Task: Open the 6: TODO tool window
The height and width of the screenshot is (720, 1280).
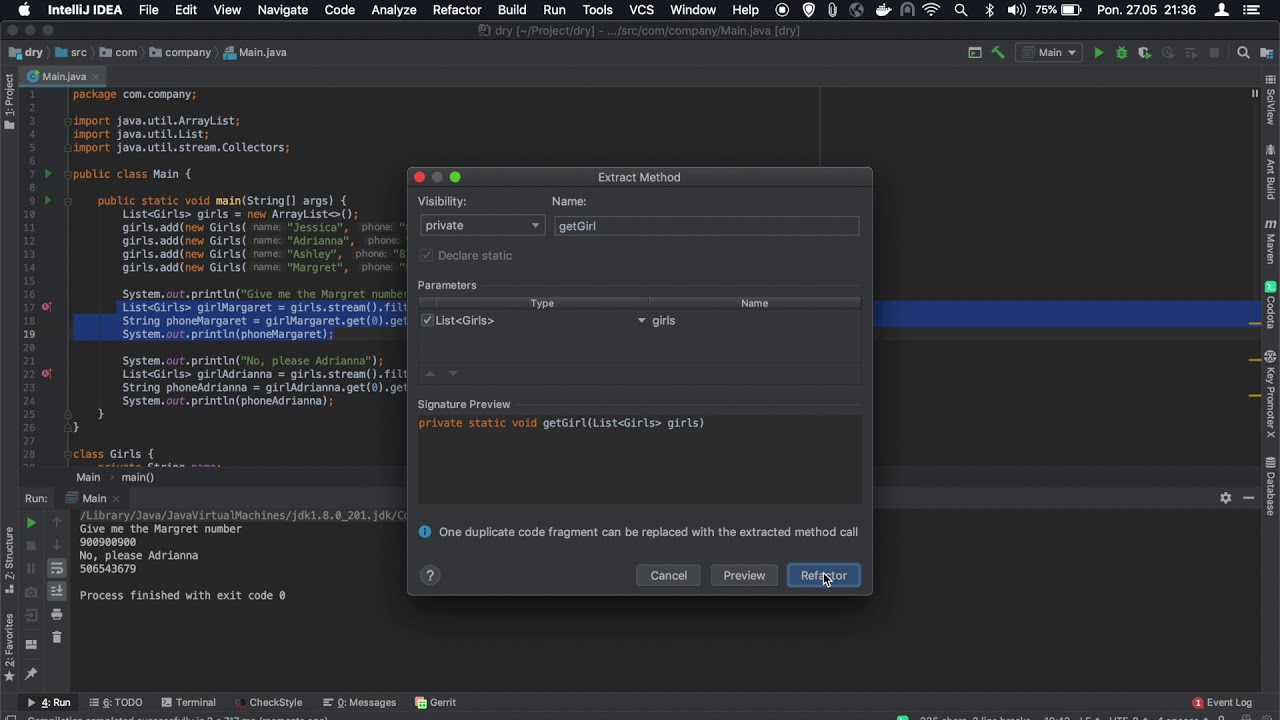Action: coord(116,702)
